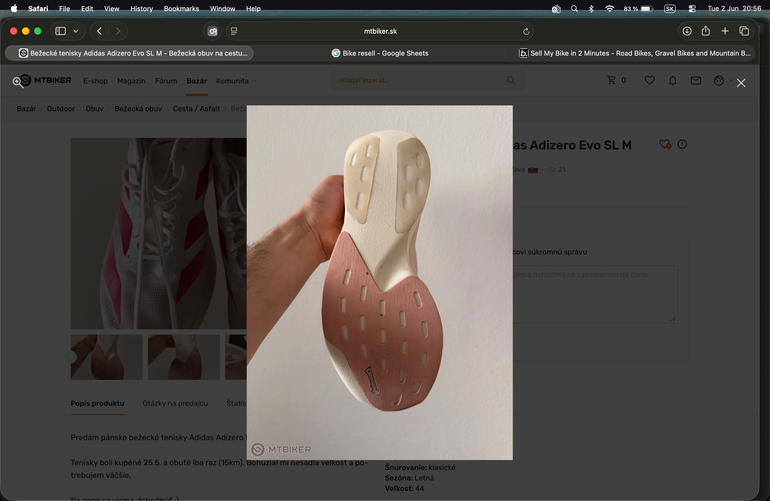
Task: Open sidebar options dropdown arrow
Action: (76, 31)
